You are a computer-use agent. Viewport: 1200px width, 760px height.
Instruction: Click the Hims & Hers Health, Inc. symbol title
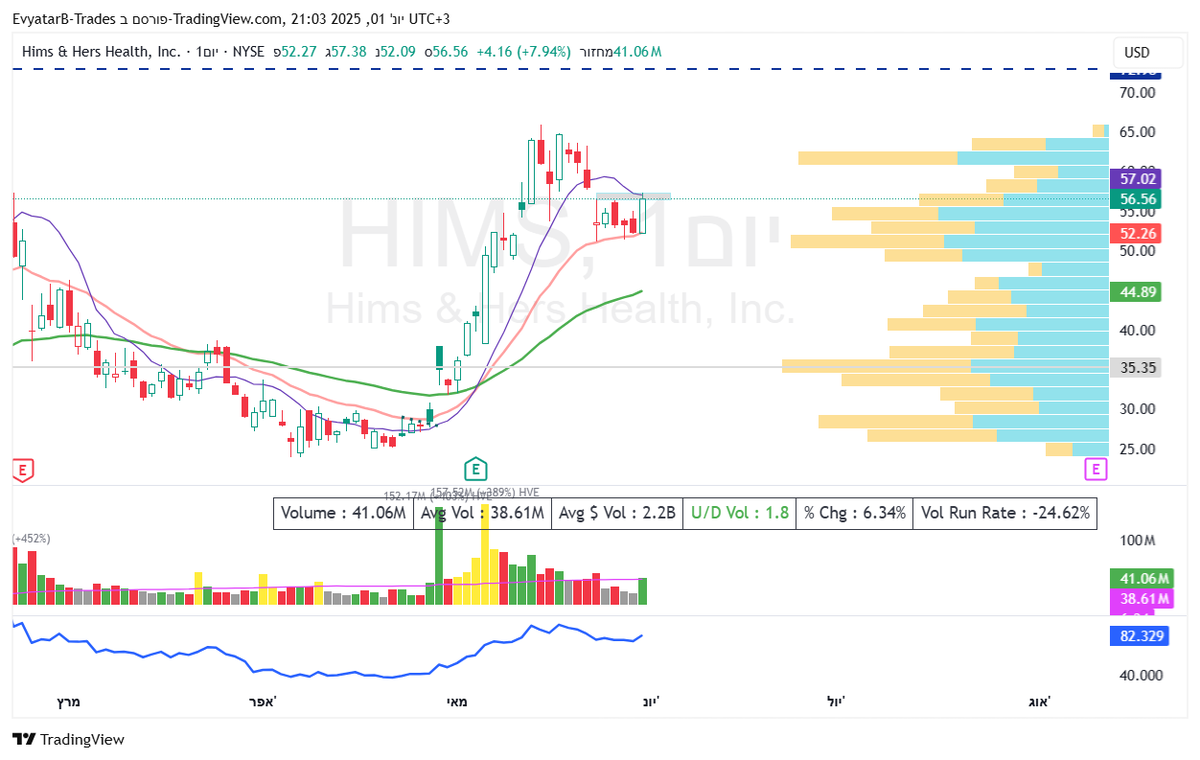point(100,51)
